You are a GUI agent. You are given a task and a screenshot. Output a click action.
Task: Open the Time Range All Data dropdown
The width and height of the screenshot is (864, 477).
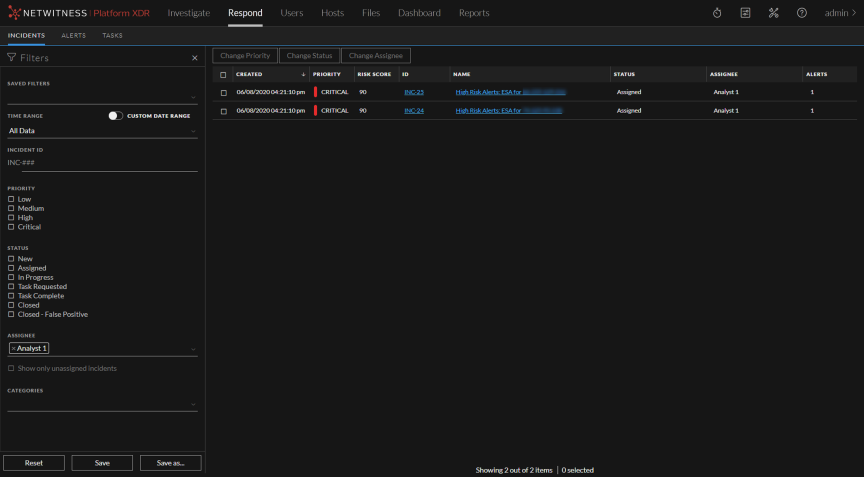point(102,131)
